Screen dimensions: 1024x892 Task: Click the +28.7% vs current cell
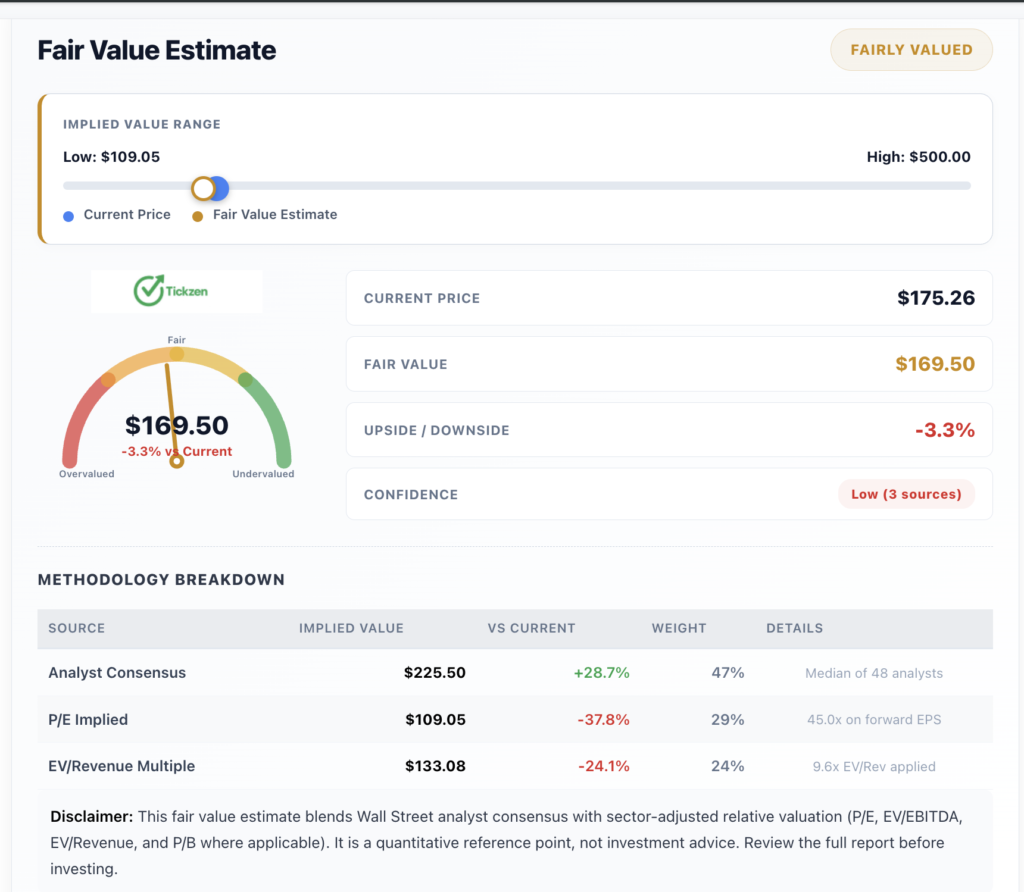[601, 673]
